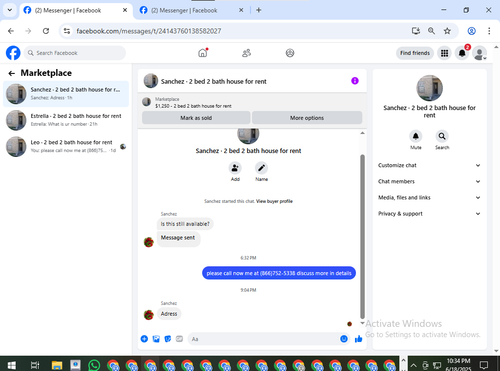Open the Groups icon in top navigation
The width and height of the screenshot is (500, 371).
(x=290, y=53)
